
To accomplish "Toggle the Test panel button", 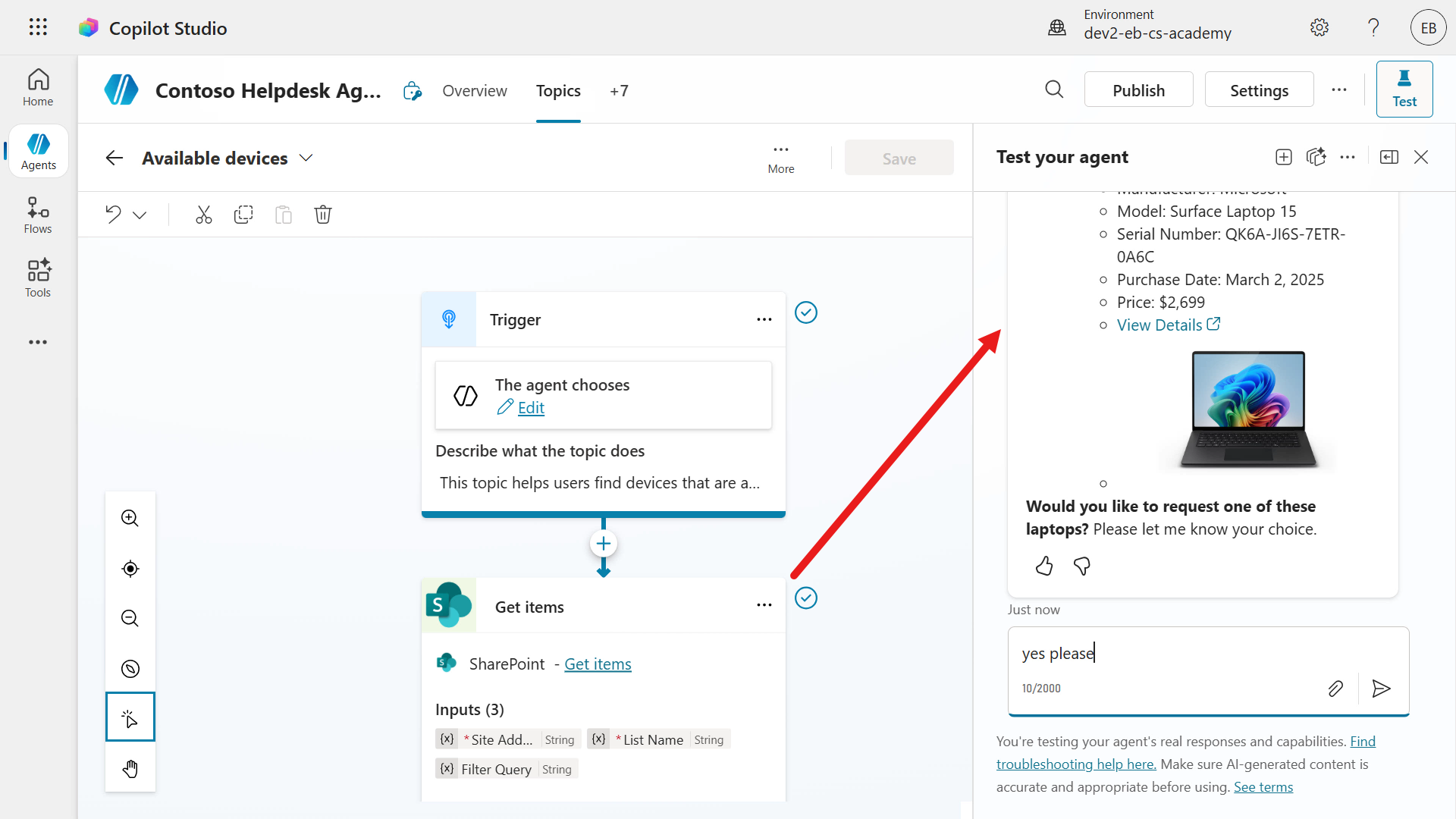I will (x=1404, y=89).
